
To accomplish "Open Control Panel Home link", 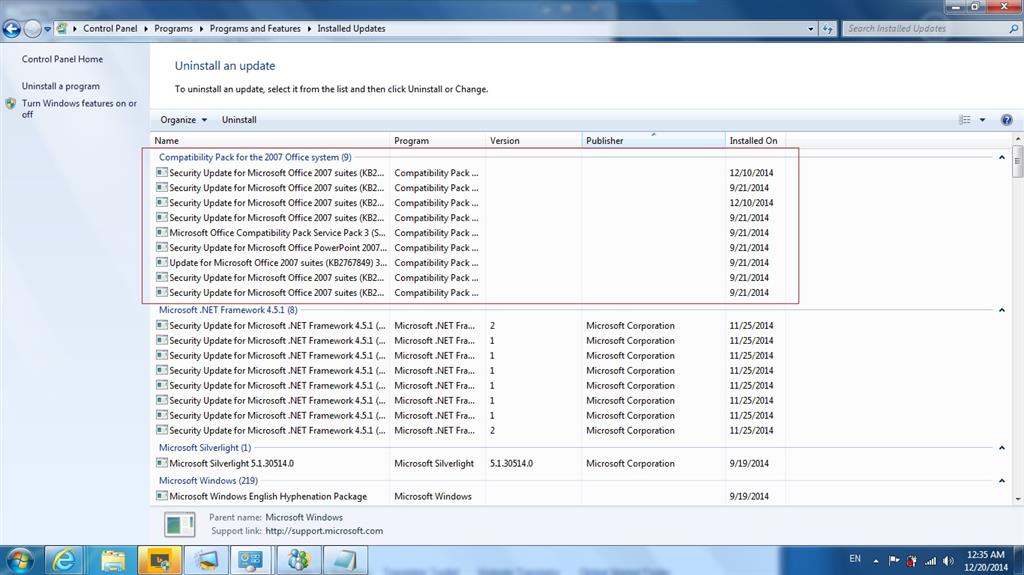I will (x=62, y=59).
